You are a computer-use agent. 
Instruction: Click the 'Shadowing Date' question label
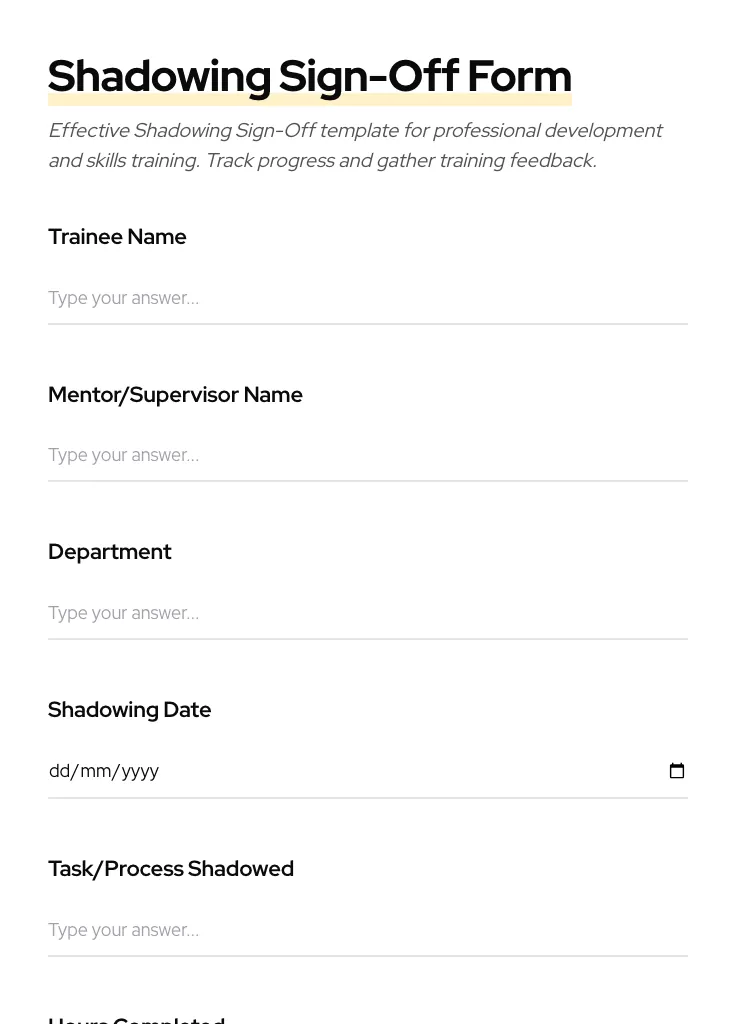coord(130,710)
